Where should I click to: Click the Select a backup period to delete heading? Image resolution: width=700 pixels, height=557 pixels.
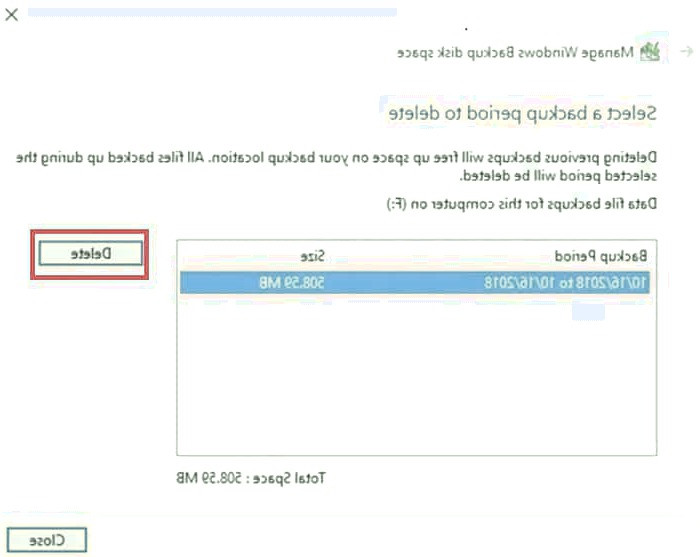click(522, 113)
